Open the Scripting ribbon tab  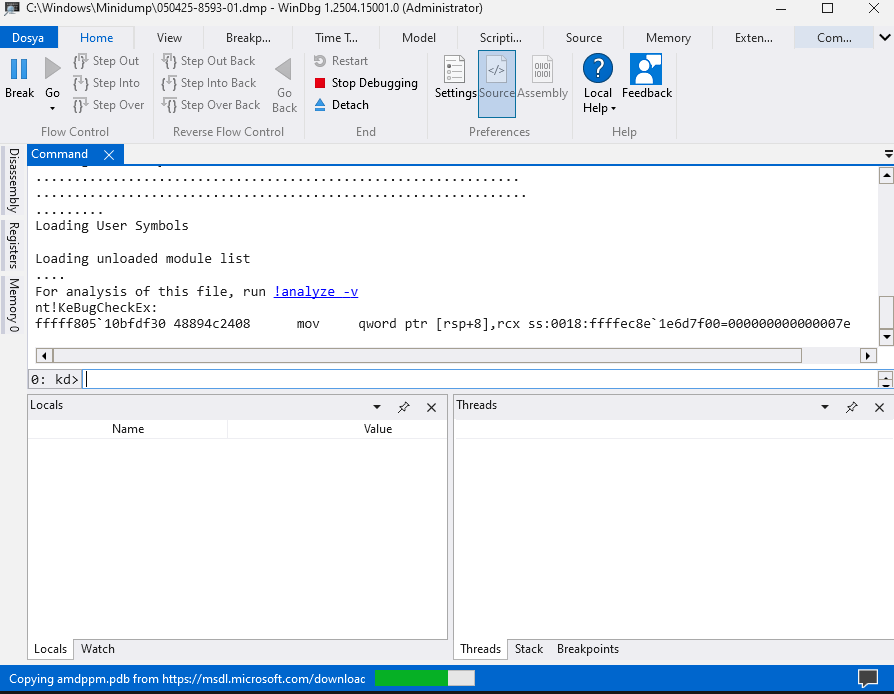click(x=501, y=38)
